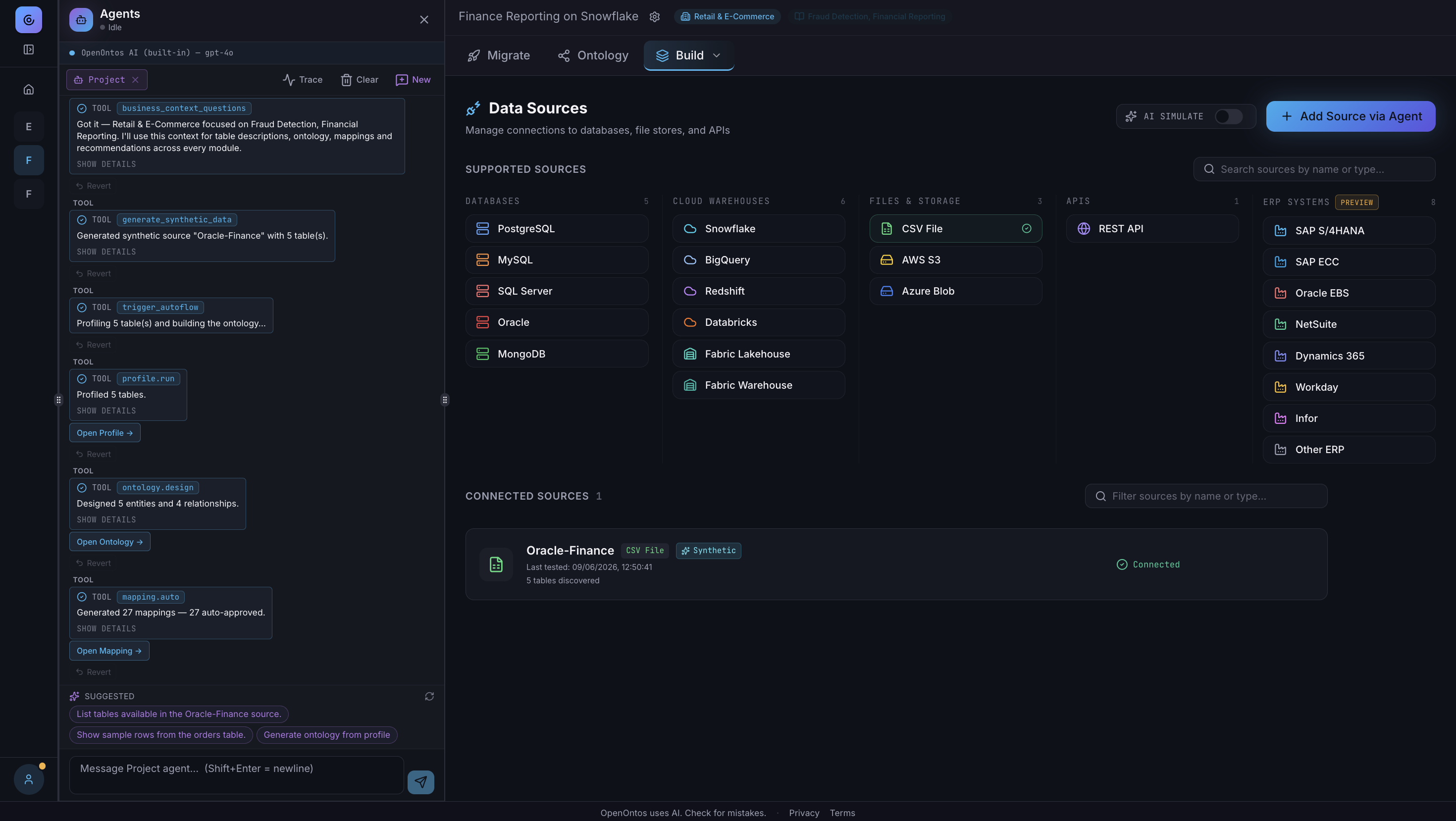Click the message Project agent textbox

[236, 775]
